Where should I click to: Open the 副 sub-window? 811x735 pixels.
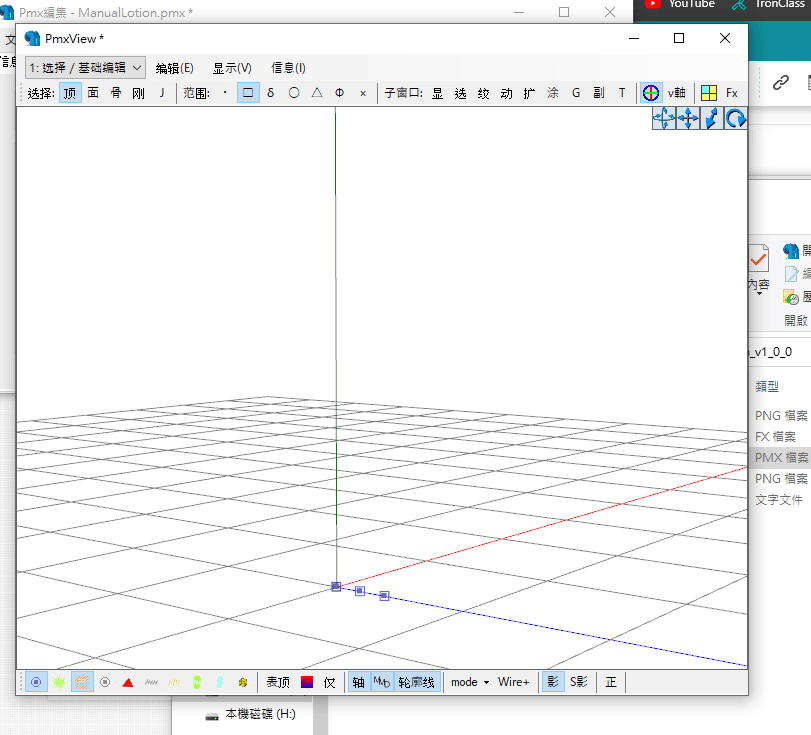(599, 93)
